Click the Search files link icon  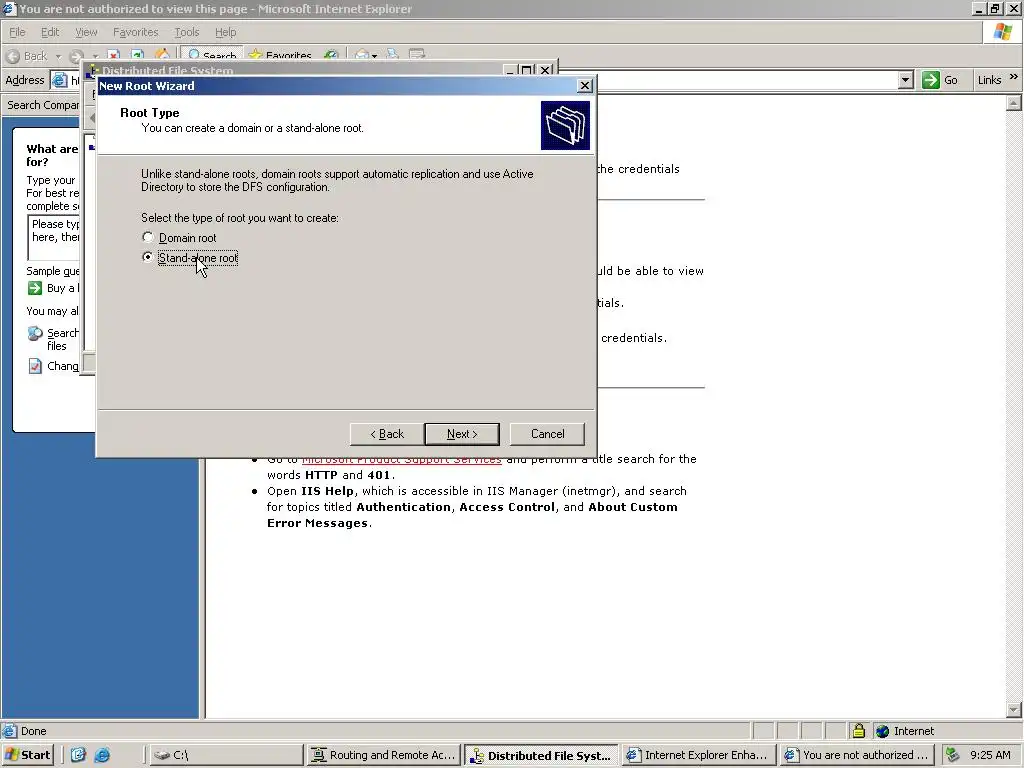[x=35, y=334]
